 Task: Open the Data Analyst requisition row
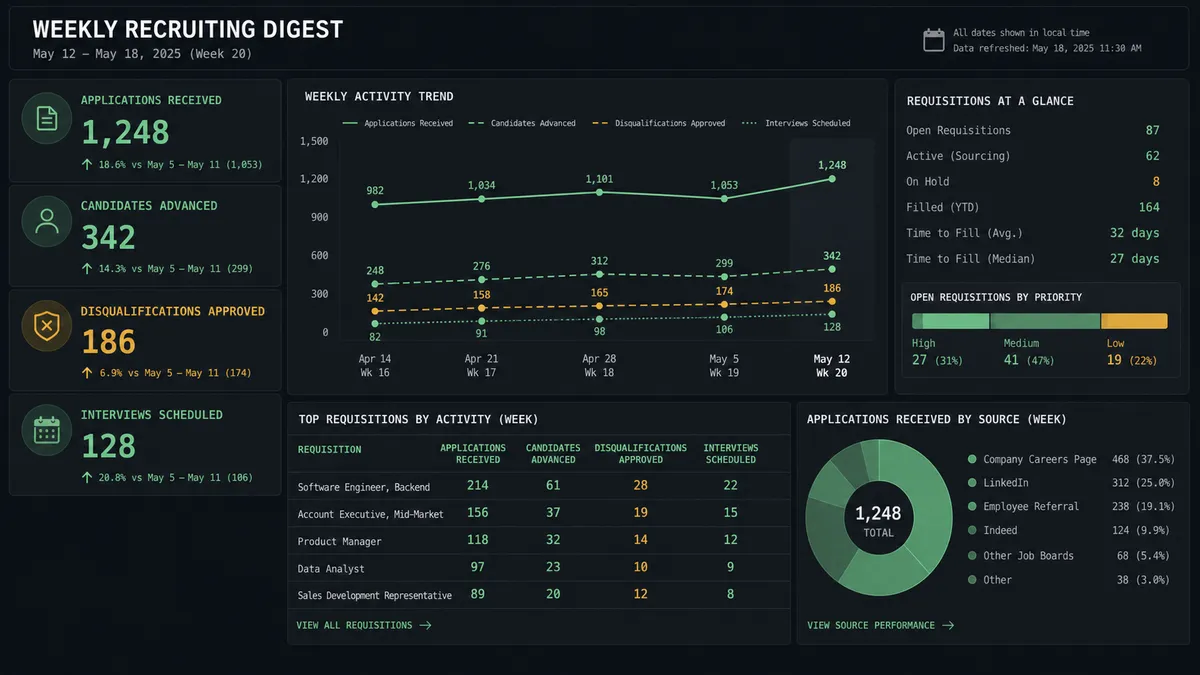[x=539, y=568]
